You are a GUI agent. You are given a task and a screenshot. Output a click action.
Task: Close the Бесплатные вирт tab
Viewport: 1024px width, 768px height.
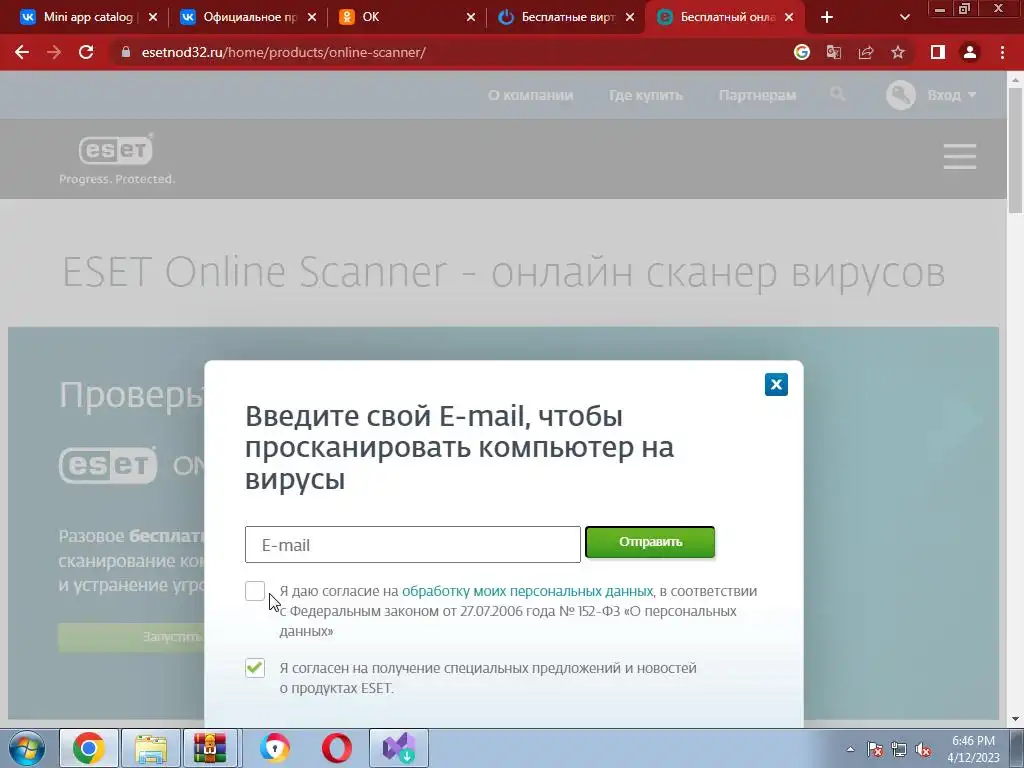630,17
